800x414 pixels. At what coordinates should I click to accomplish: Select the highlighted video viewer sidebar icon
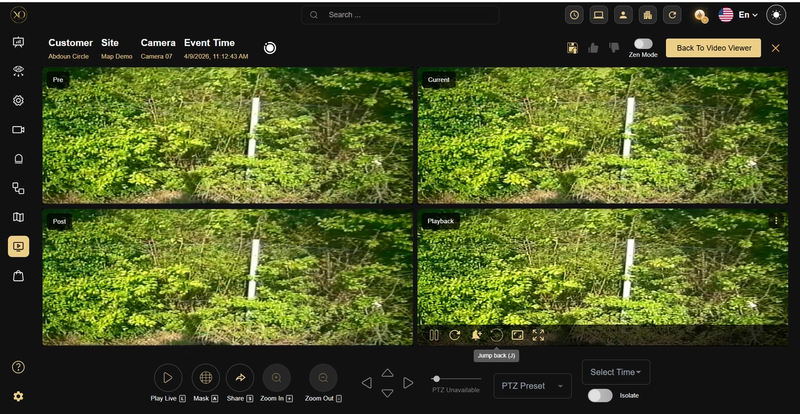tap(18, 247)
